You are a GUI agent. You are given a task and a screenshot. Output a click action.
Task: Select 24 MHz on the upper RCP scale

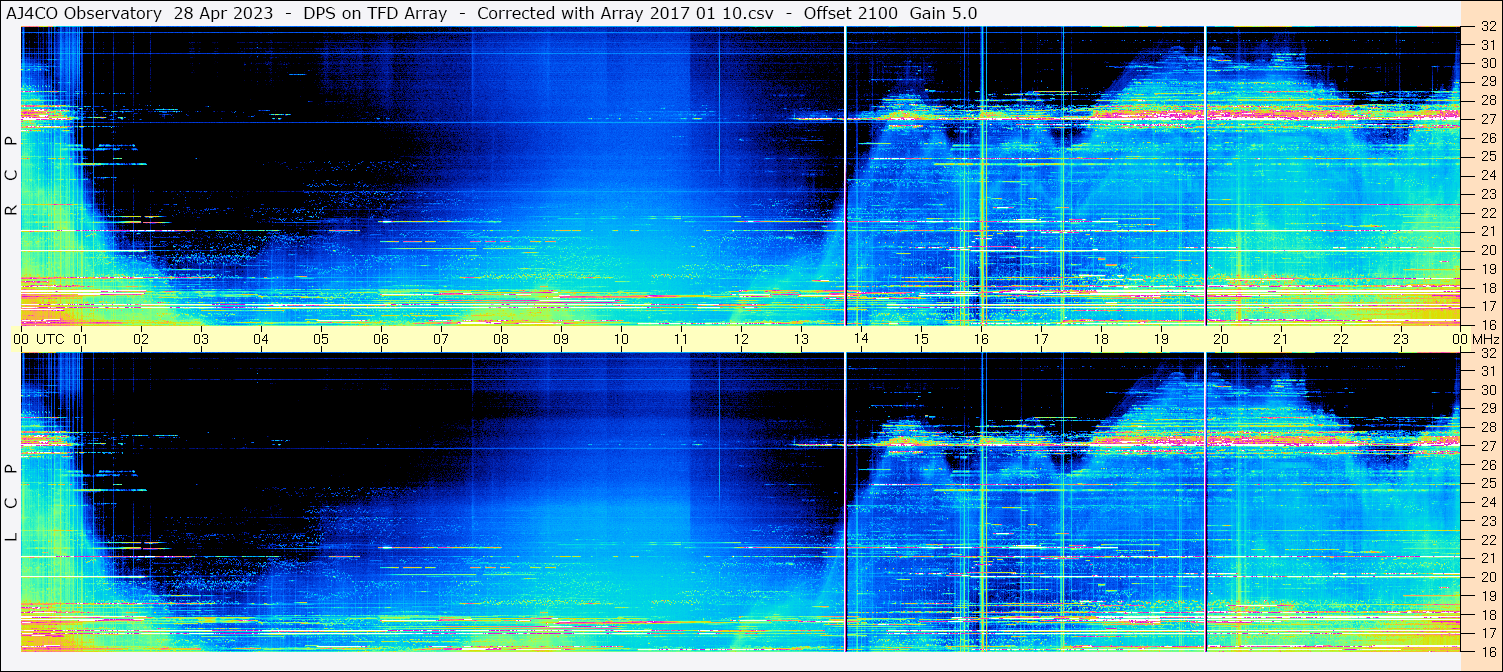tap(1486, 175)
